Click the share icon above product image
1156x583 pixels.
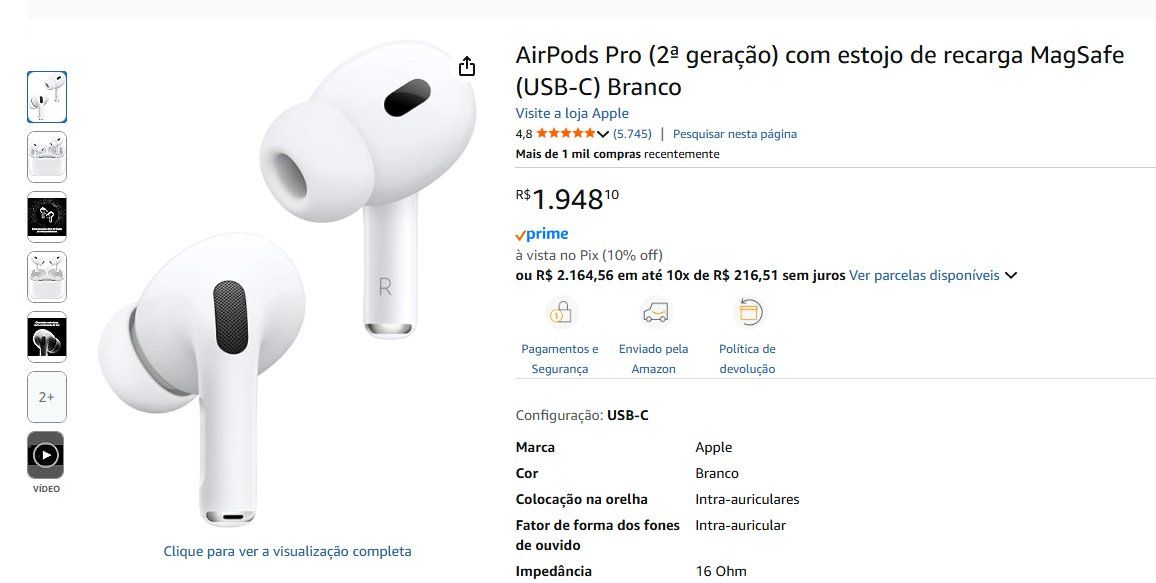point(467,66)
